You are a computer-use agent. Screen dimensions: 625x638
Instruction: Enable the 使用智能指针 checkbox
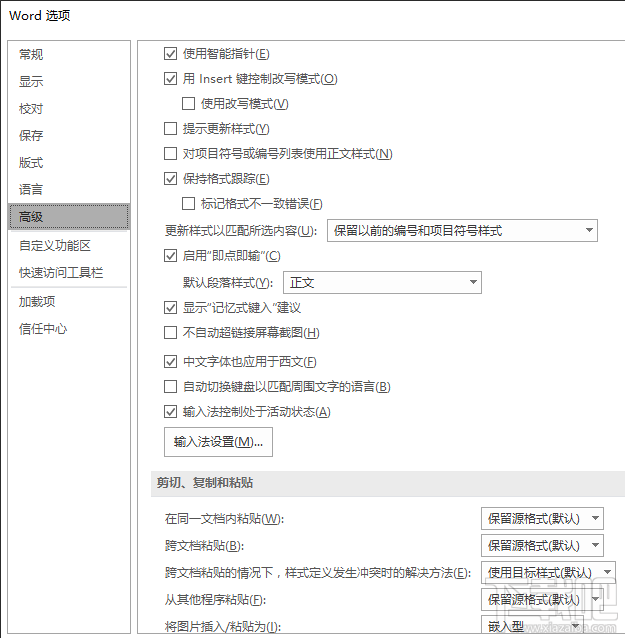(x=170, y=54)
